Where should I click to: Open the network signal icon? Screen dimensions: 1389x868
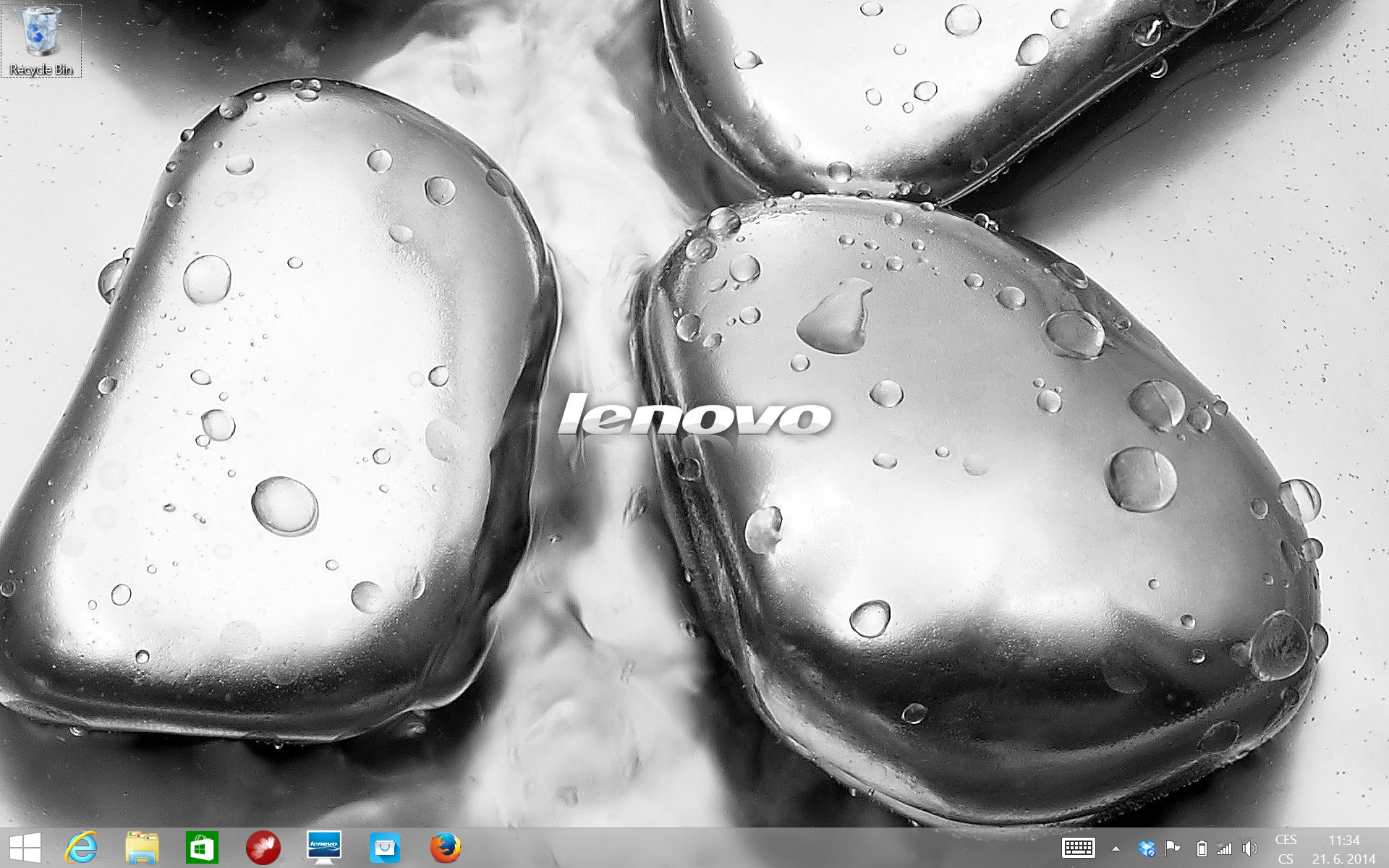1224,848
